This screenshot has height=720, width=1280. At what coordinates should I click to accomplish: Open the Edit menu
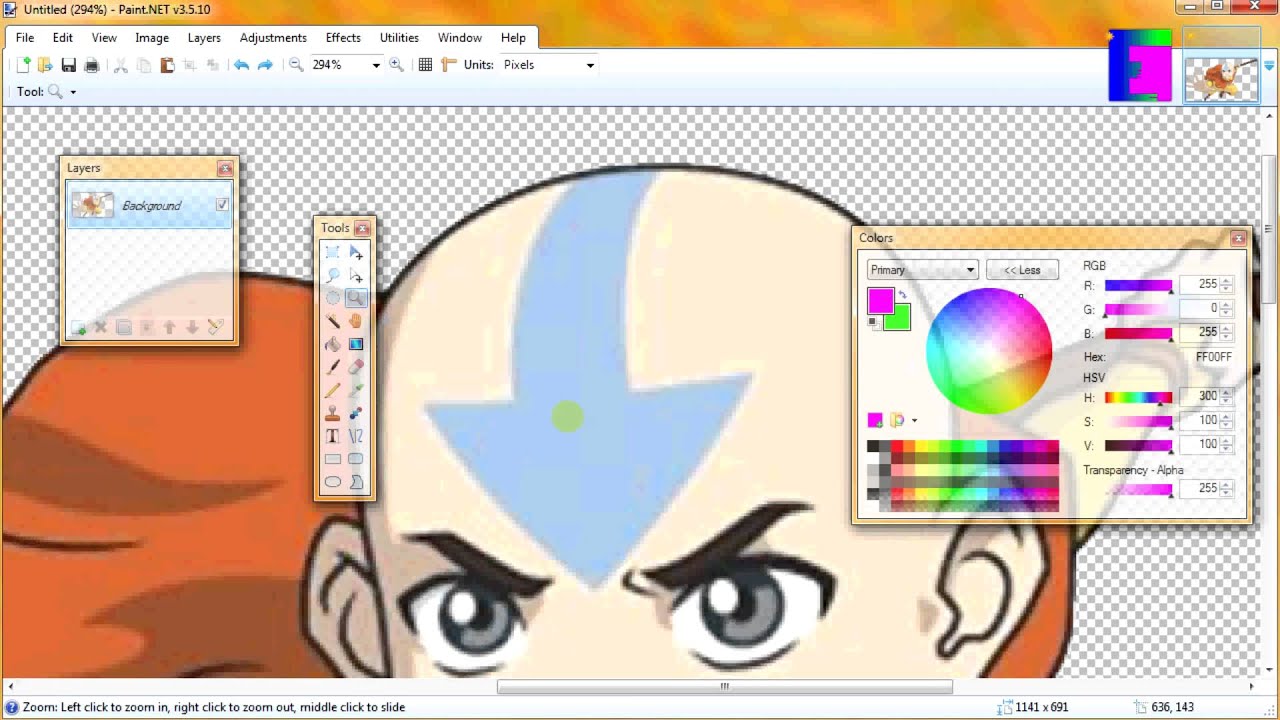tap(63, 38)
